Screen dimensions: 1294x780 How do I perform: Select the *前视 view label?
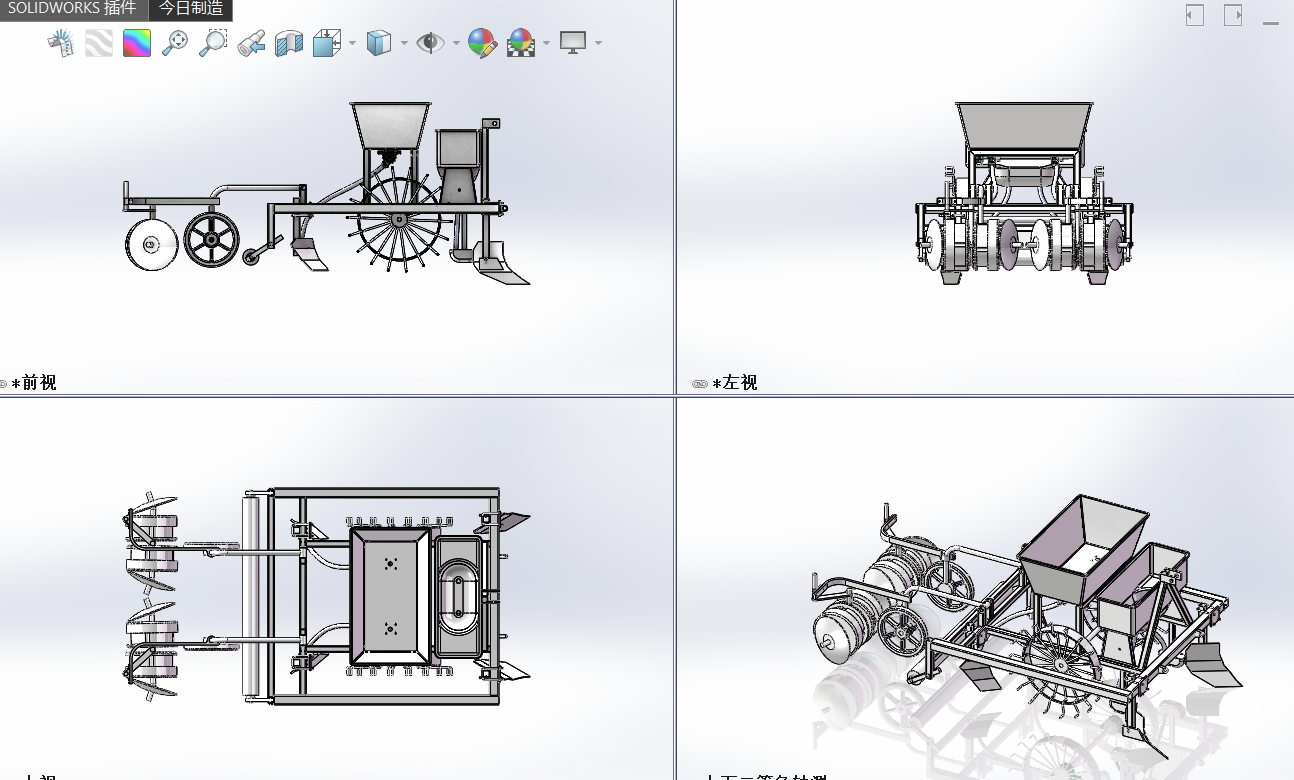34,382
